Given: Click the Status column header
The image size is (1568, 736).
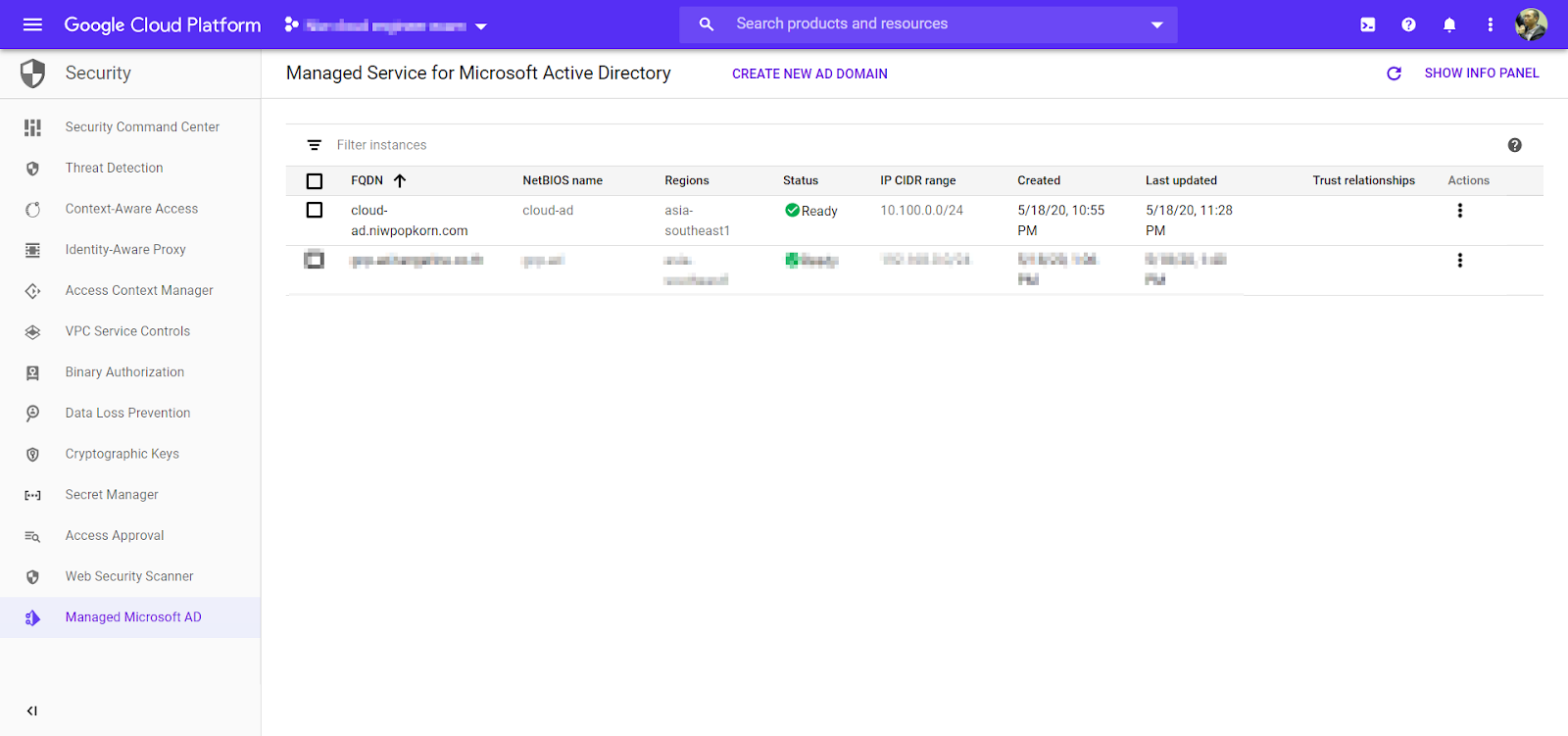Looking at the screenshot, I should [x=801, y=180].
